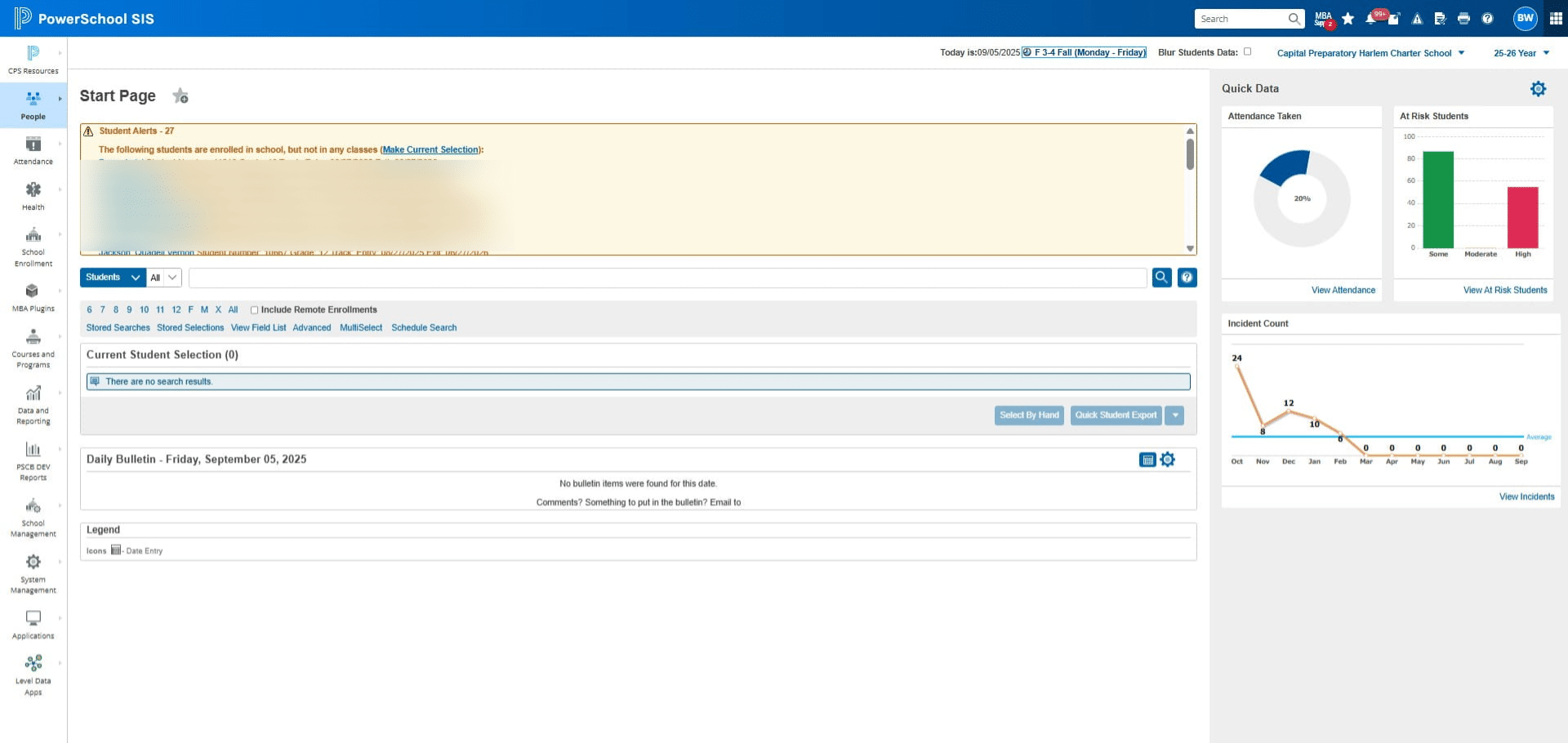Open the BW user profile menu
Viewport: 1568px width, 743px height.
(x=1525, y=18)
